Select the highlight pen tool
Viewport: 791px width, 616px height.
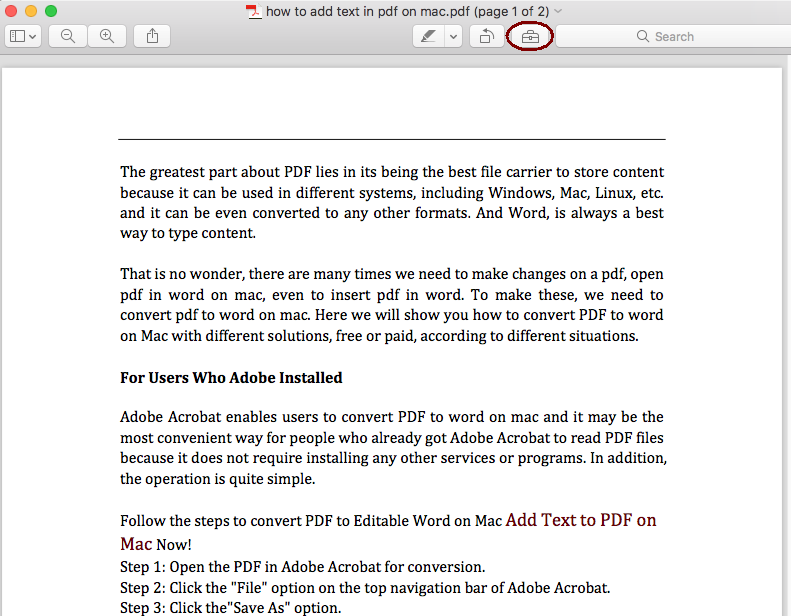(428, 36)
